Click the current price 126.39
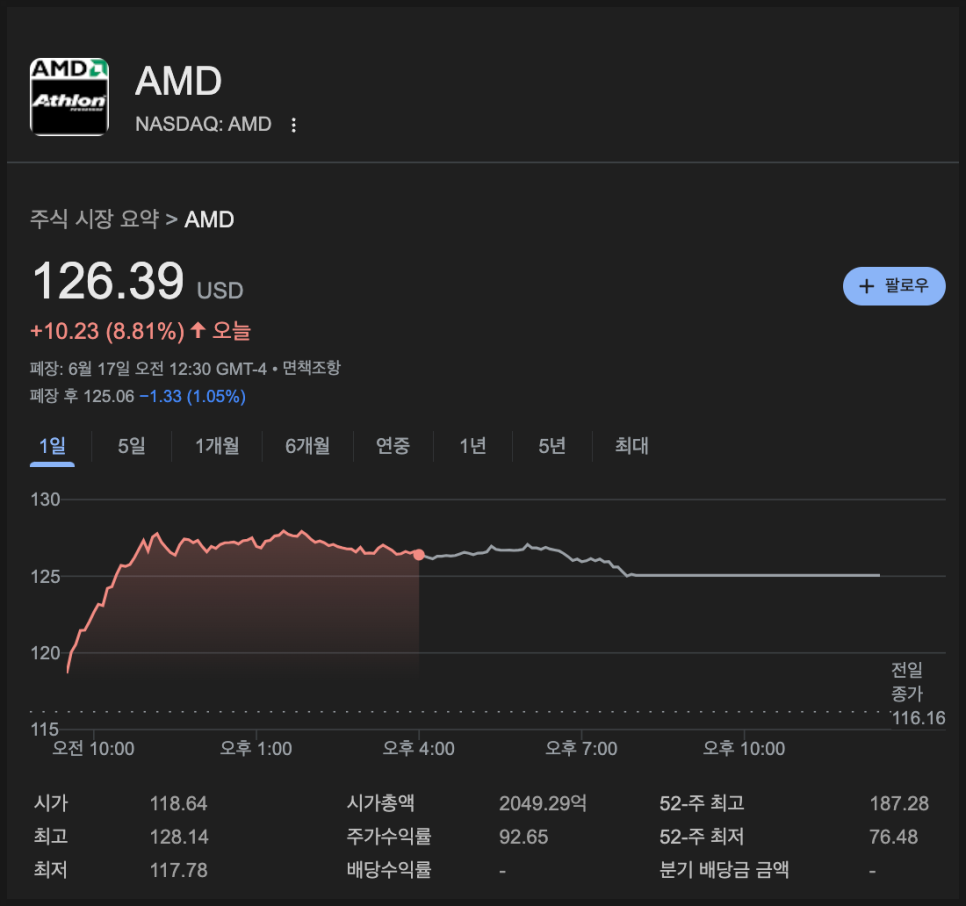This screenshot has height=906, width=966. tap(108, 281)
